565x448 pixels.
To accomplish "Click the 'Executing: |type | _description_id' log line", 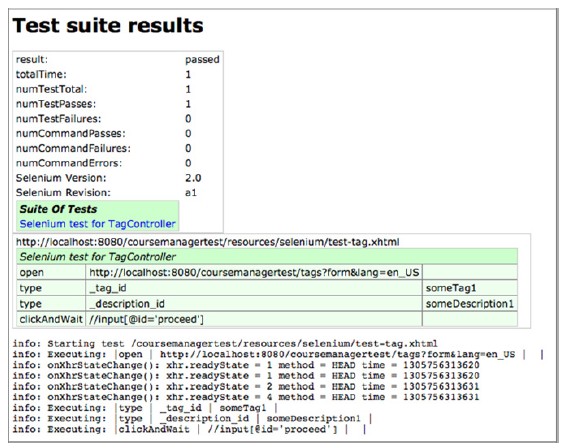I will 192,418.
